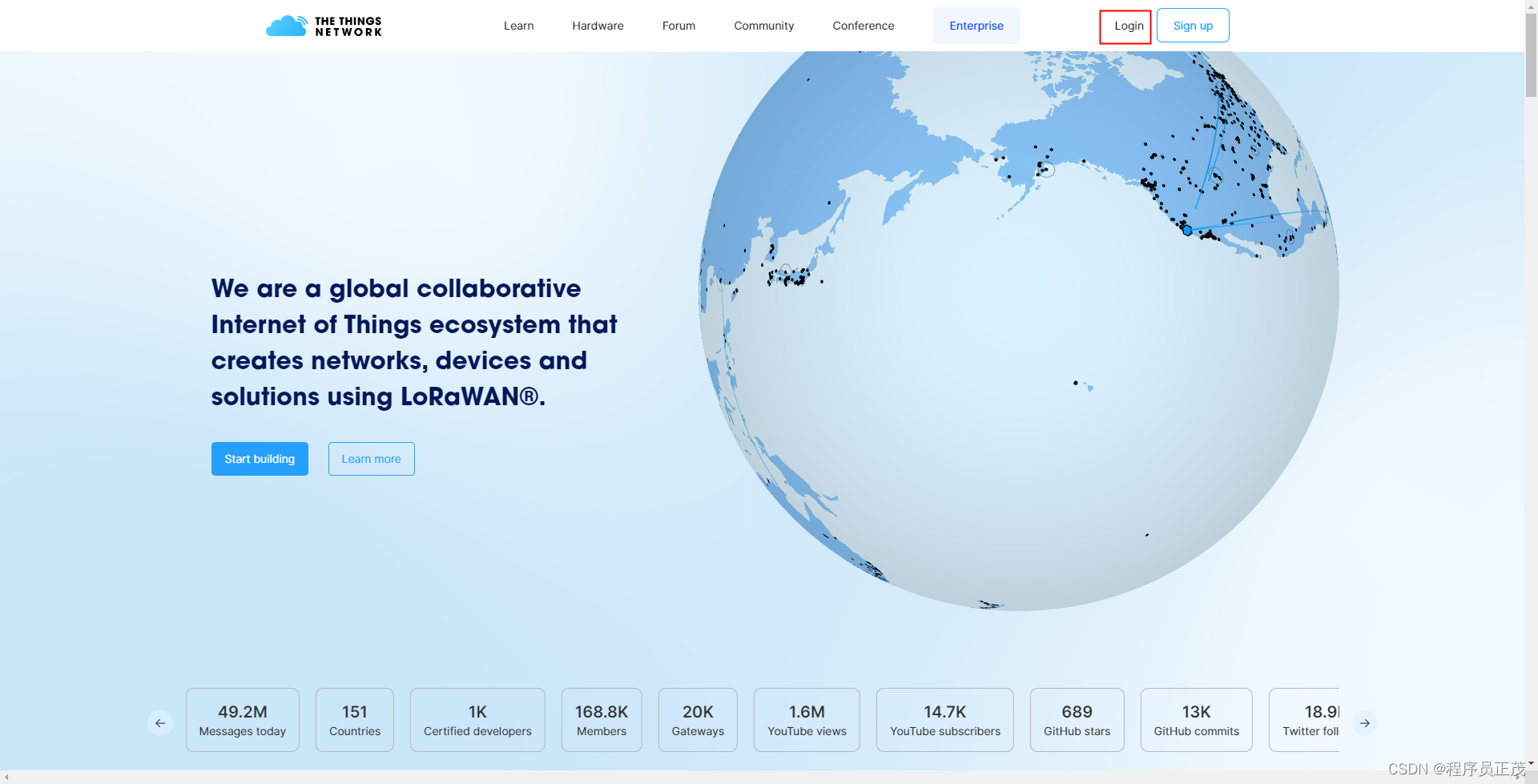Click the Sign up button
This screenshot has height=784, width=1538.
[1193, 25]
